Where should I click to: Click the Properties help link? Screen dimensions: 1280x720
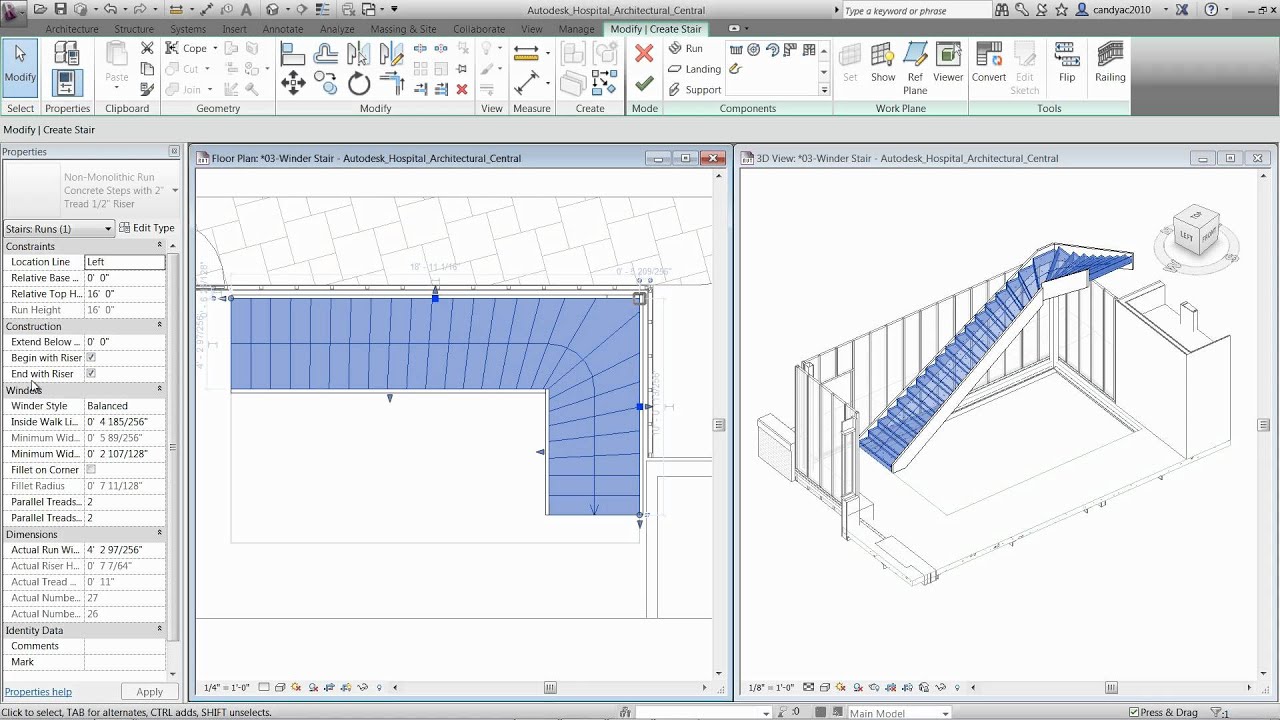38,692
